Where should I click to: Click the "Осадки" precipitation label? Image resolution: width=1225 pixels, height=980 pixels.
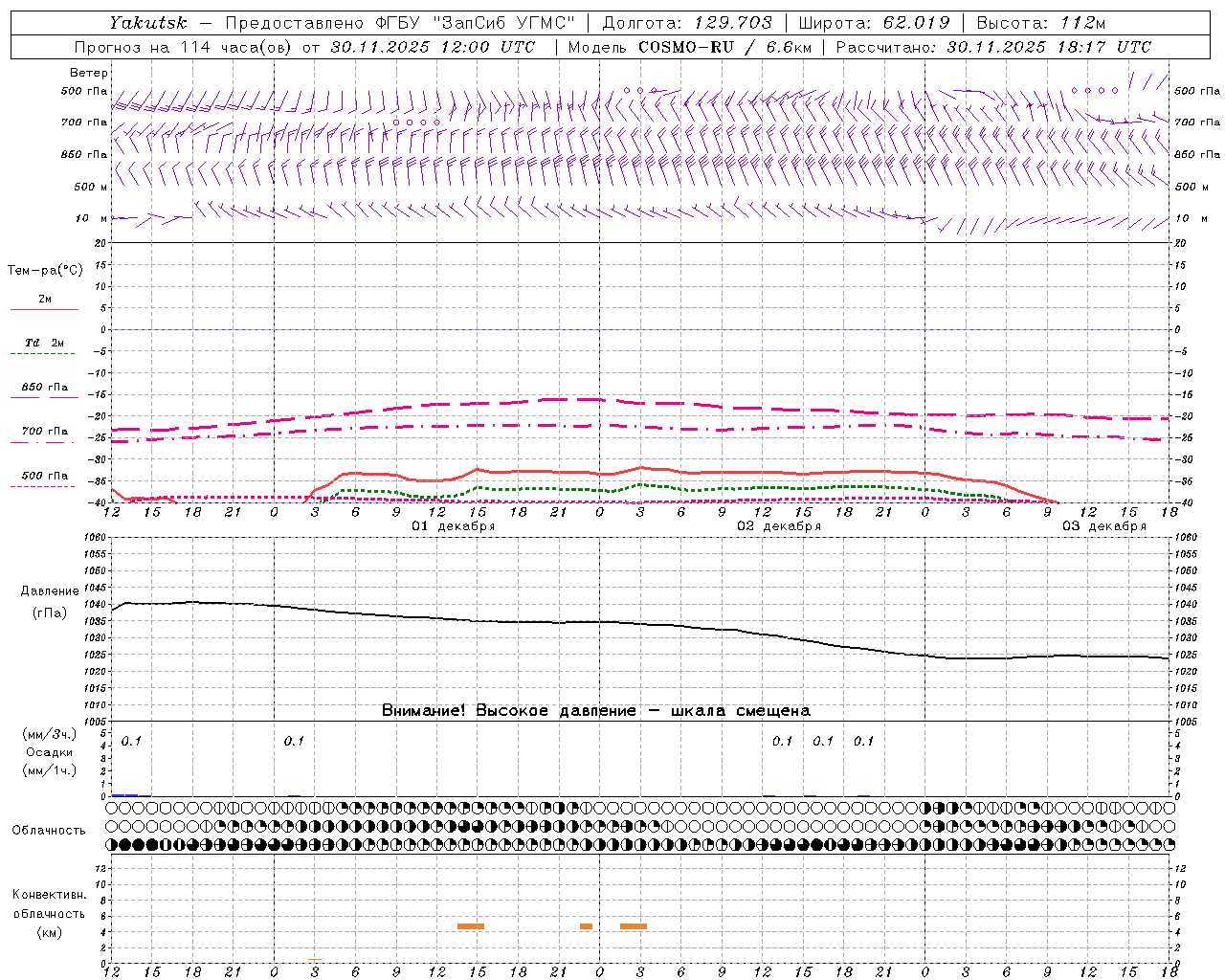pyautogui.click(x=50, y=752)
